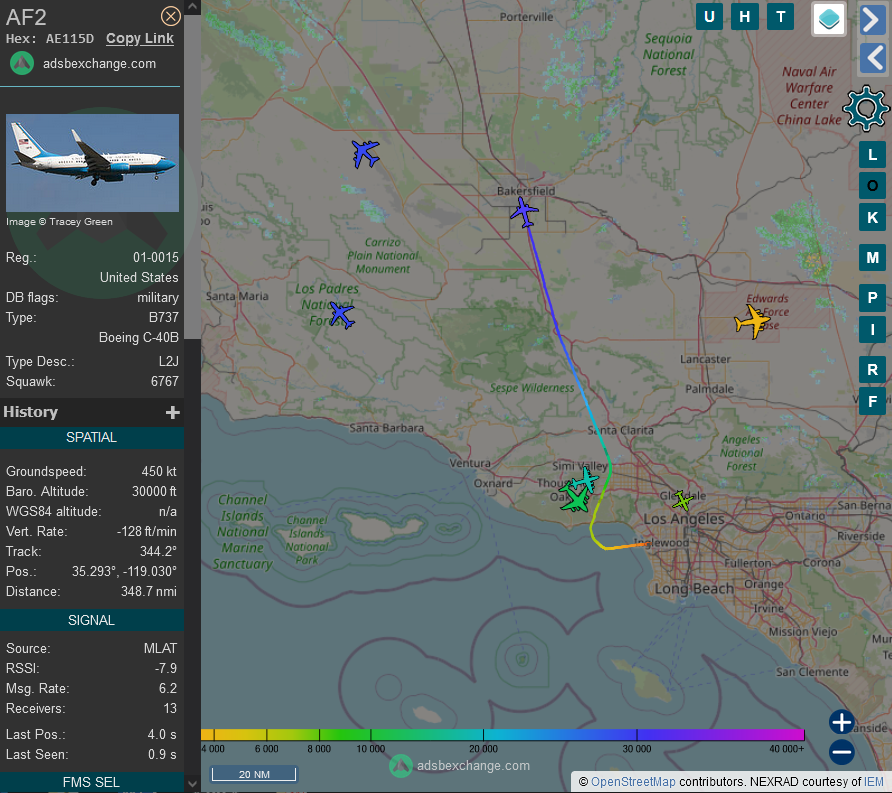Select the blue aircraft over Los Padres National Forest

tap(342, 315)
